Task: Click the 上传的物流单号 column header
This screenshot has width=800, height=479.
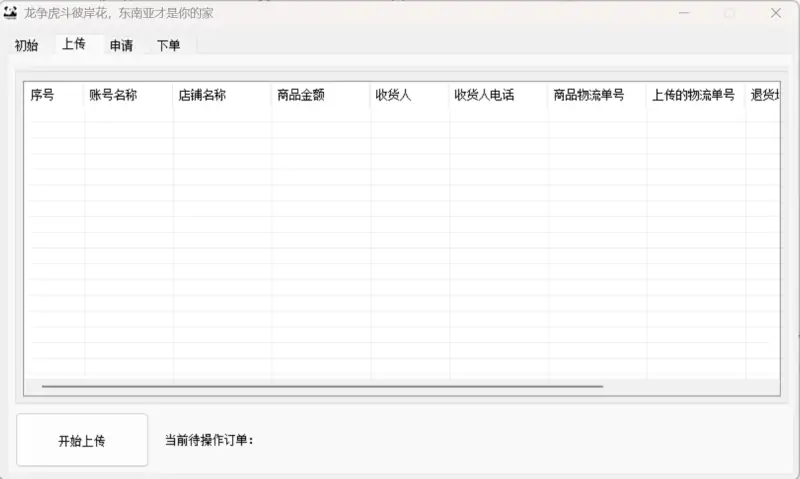Action: (x=695, y=96)
